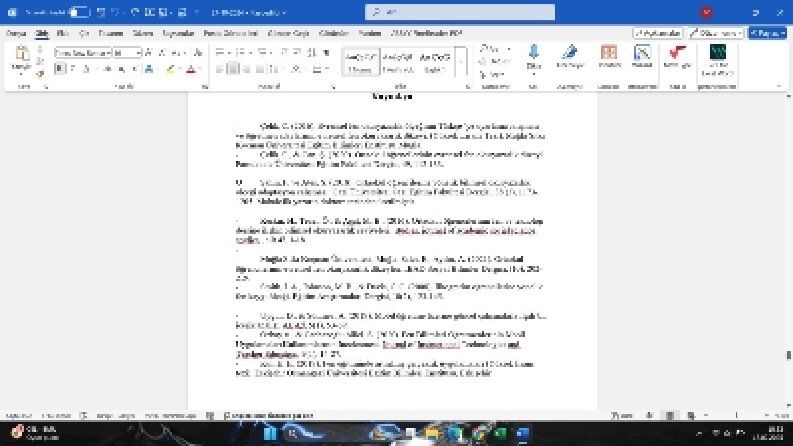The height and width of the screenshot is (446, 793).
Task: Open the font name dropdown
Action: (83, 53)
